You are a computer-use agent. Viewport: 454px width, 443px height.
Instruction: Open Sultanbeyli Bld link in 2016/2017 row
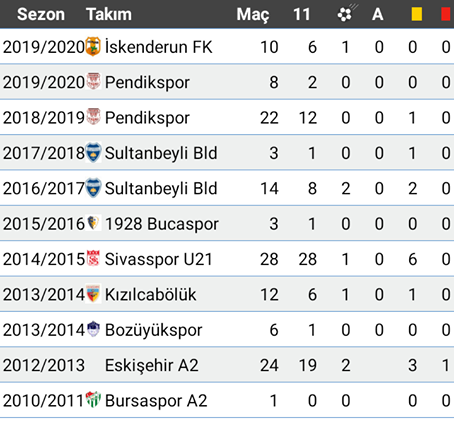[x=161, y=188]
